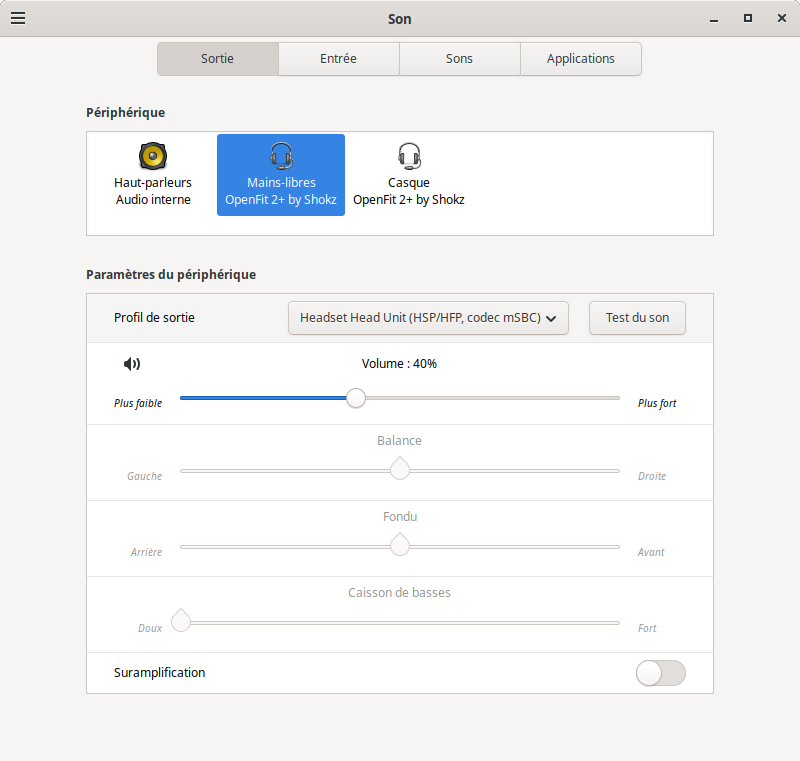
Task: Click the 'Plus fort' label
Action: click(x=657, y=403)
